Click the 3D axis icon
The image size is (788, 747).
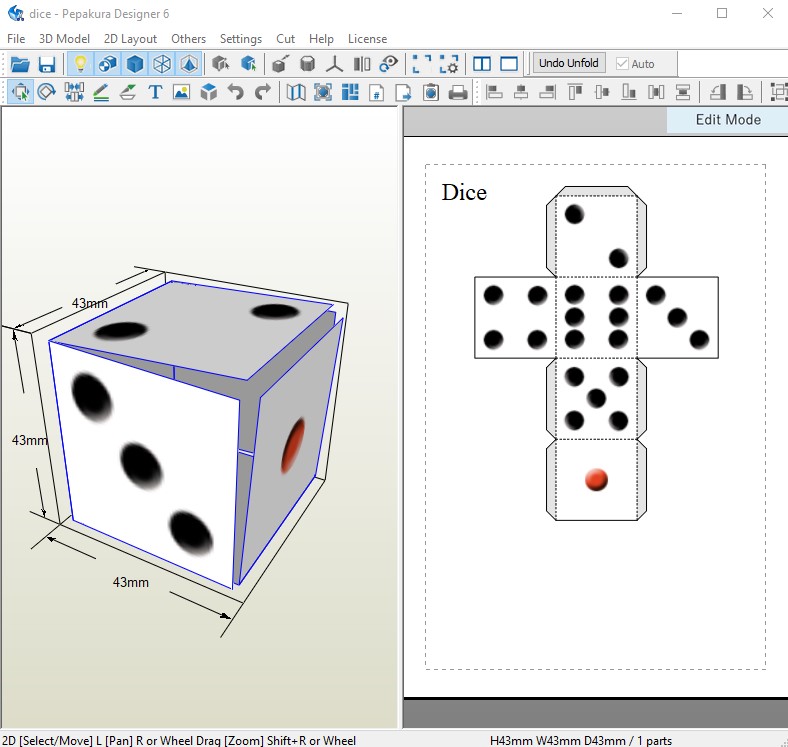pyautogui.click(x=335, y=64)
